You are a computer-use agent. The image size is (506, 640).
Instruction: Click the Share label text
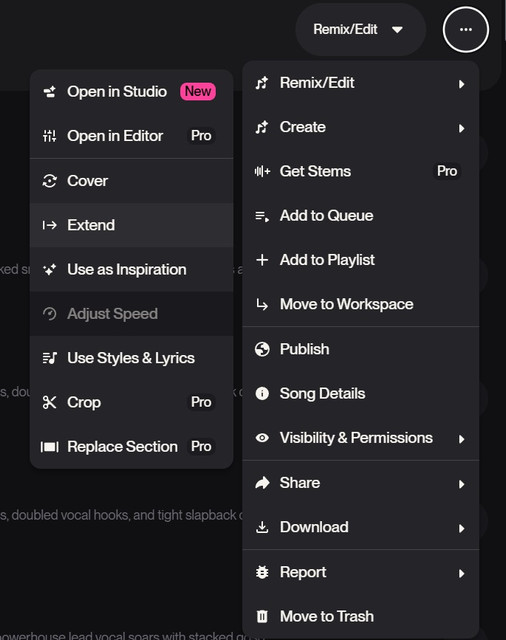coord(300,483)
